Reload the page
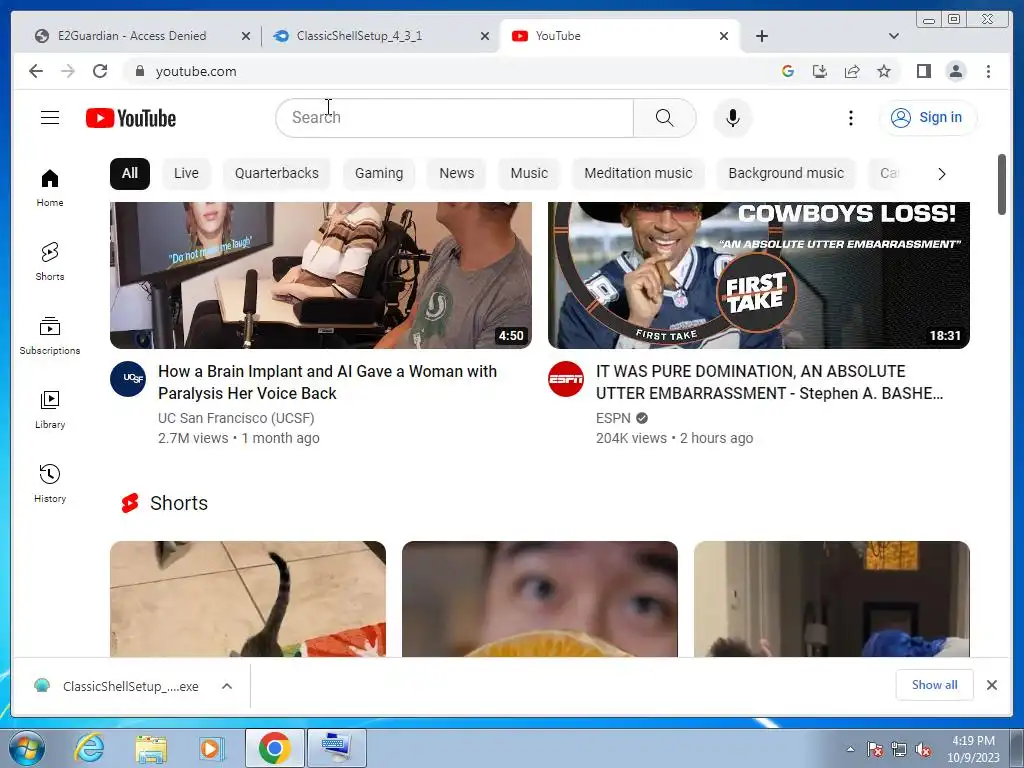Viewport: 1024px width, 768px height. click(100, 71)
